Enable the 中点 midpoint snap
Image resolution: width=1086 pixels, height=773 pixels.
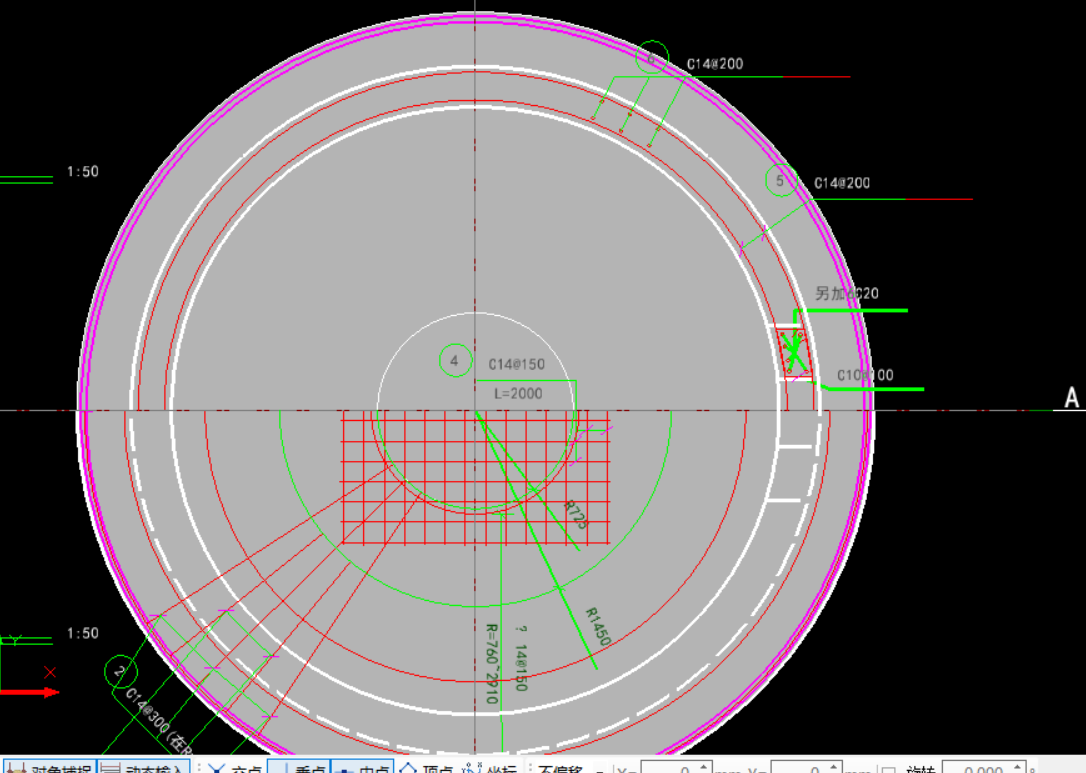point(362,767)
